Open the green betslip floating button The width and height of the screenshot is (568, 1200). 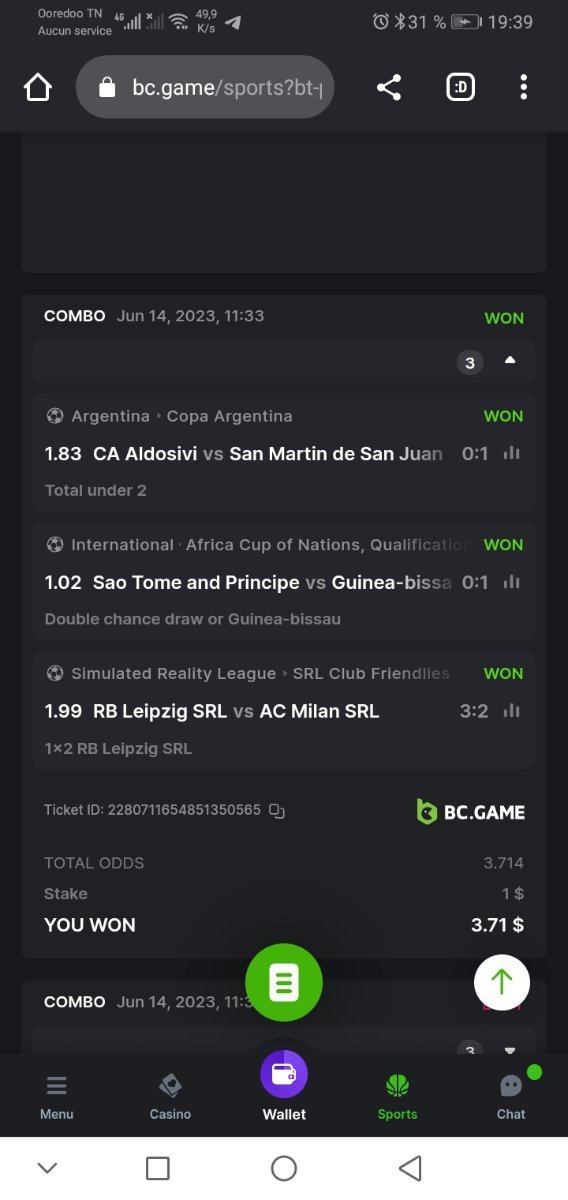click(x=284, y=982)
